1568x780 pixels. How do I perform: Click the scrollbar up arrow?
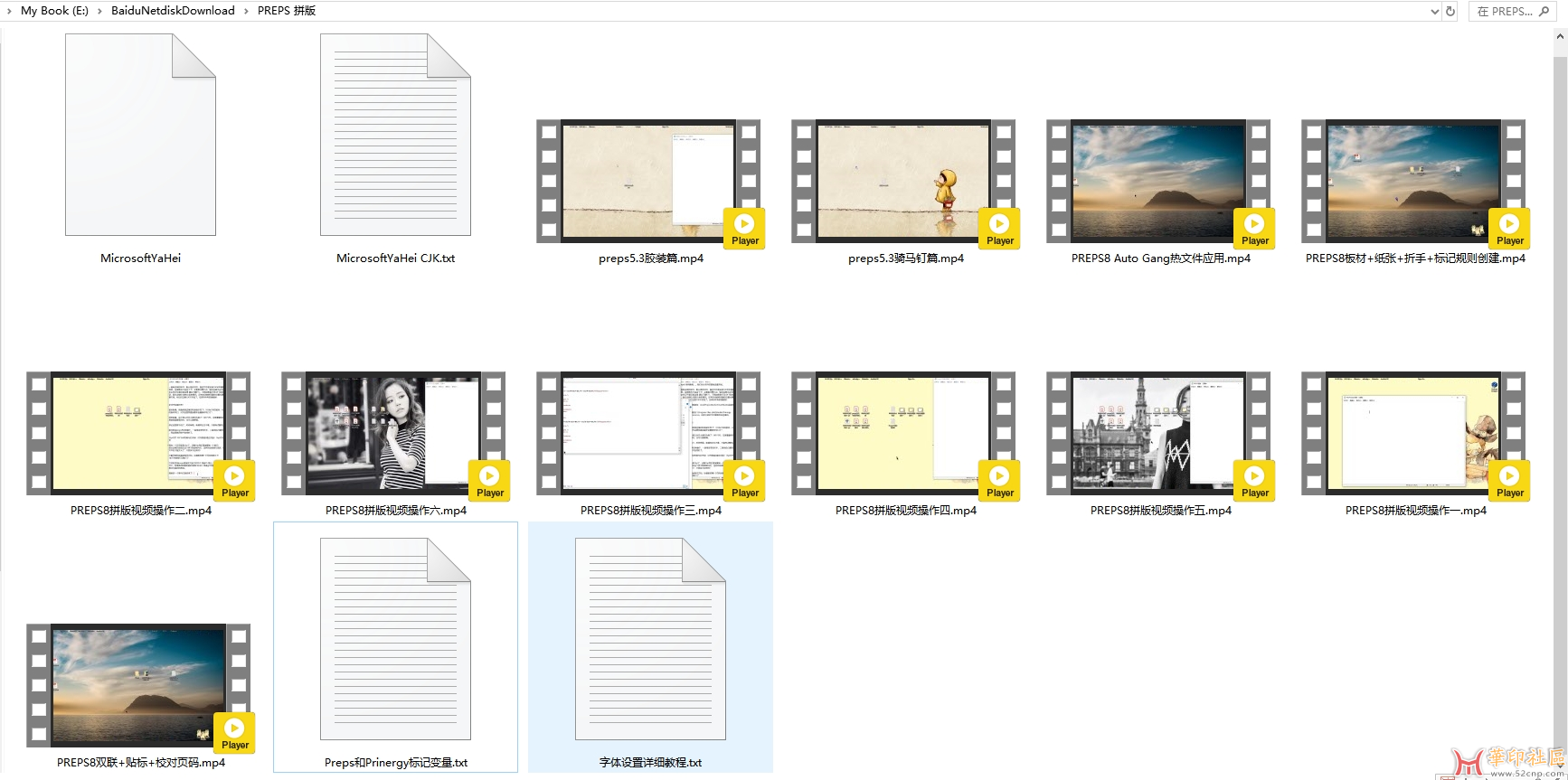(x=1560, y=37)
